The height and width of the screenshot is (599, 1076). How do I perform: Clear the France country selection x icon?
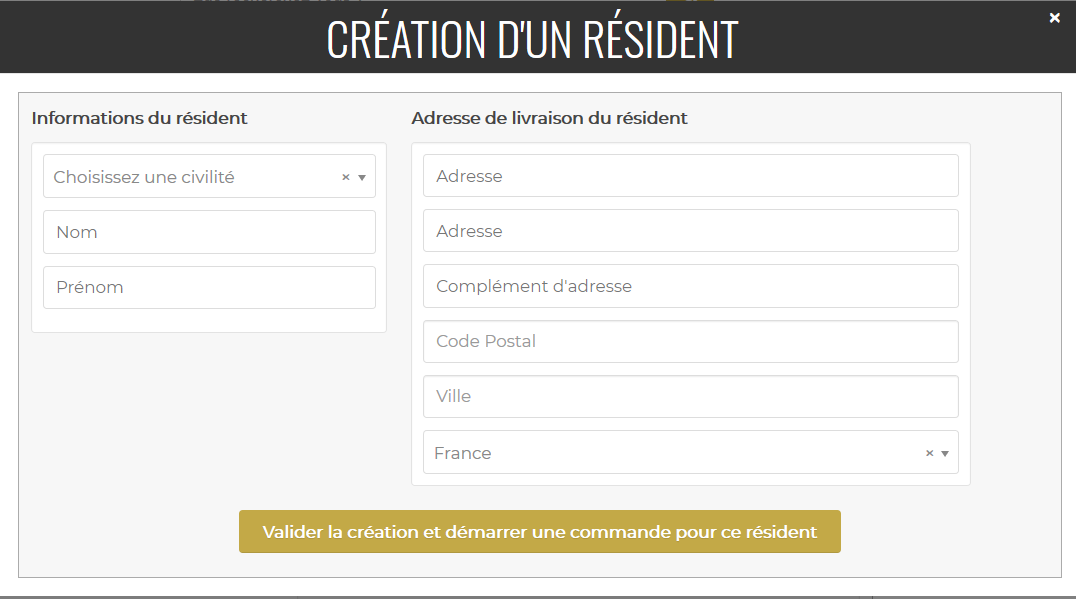(x=929, y=453)
